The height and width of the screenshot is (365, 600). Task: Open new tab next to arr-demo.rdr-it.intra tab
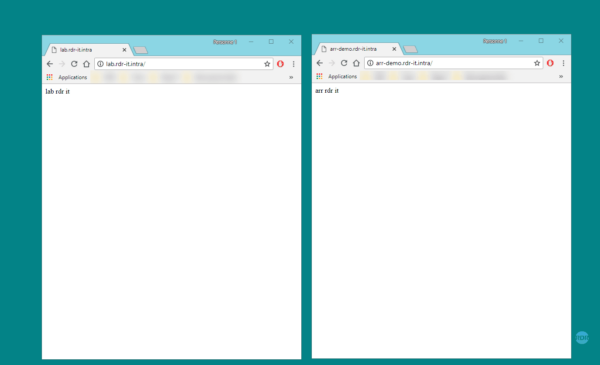pos(411,49)
